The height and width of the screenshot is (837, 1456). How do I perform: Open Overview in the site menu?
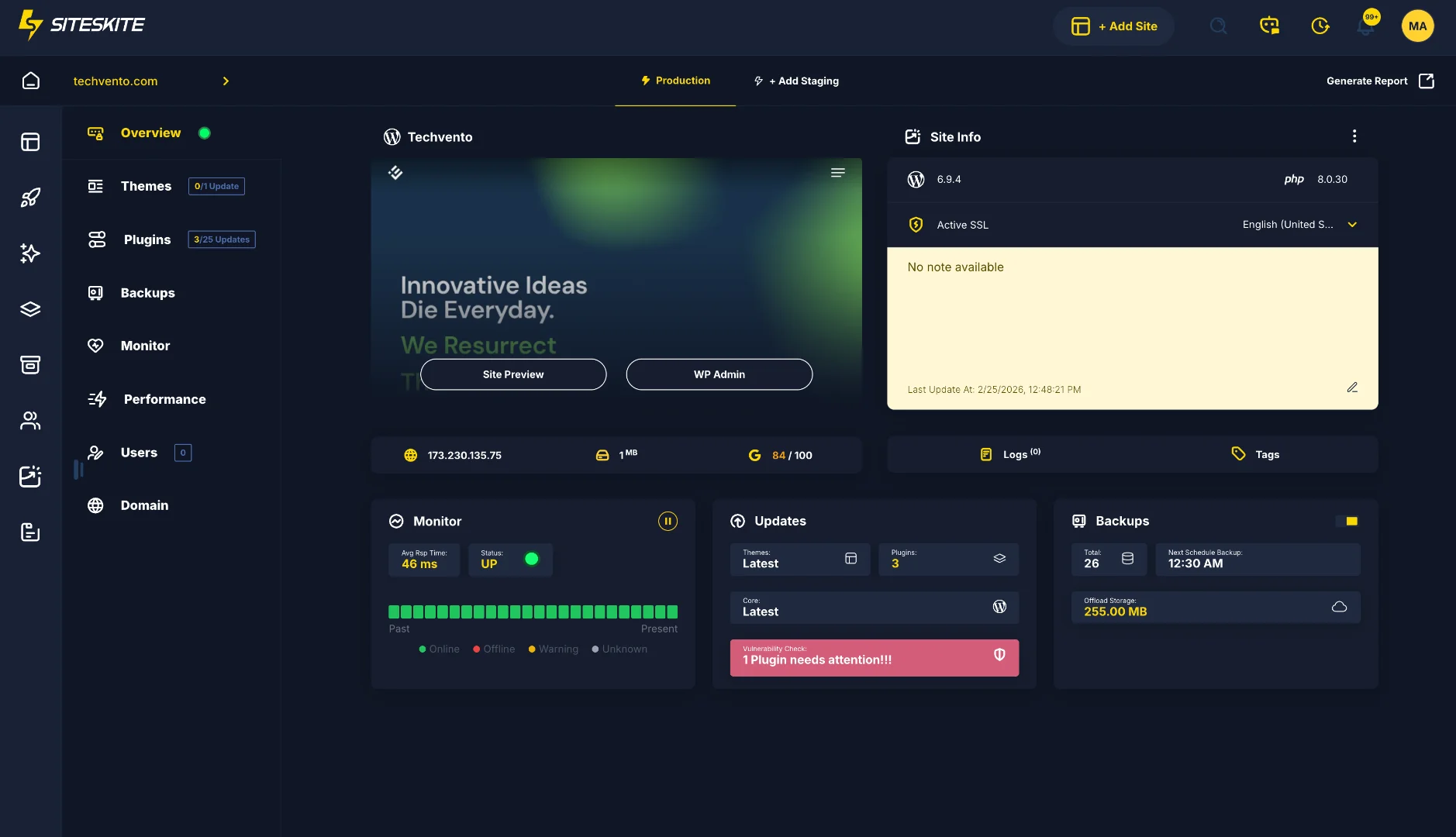(150, 133)
